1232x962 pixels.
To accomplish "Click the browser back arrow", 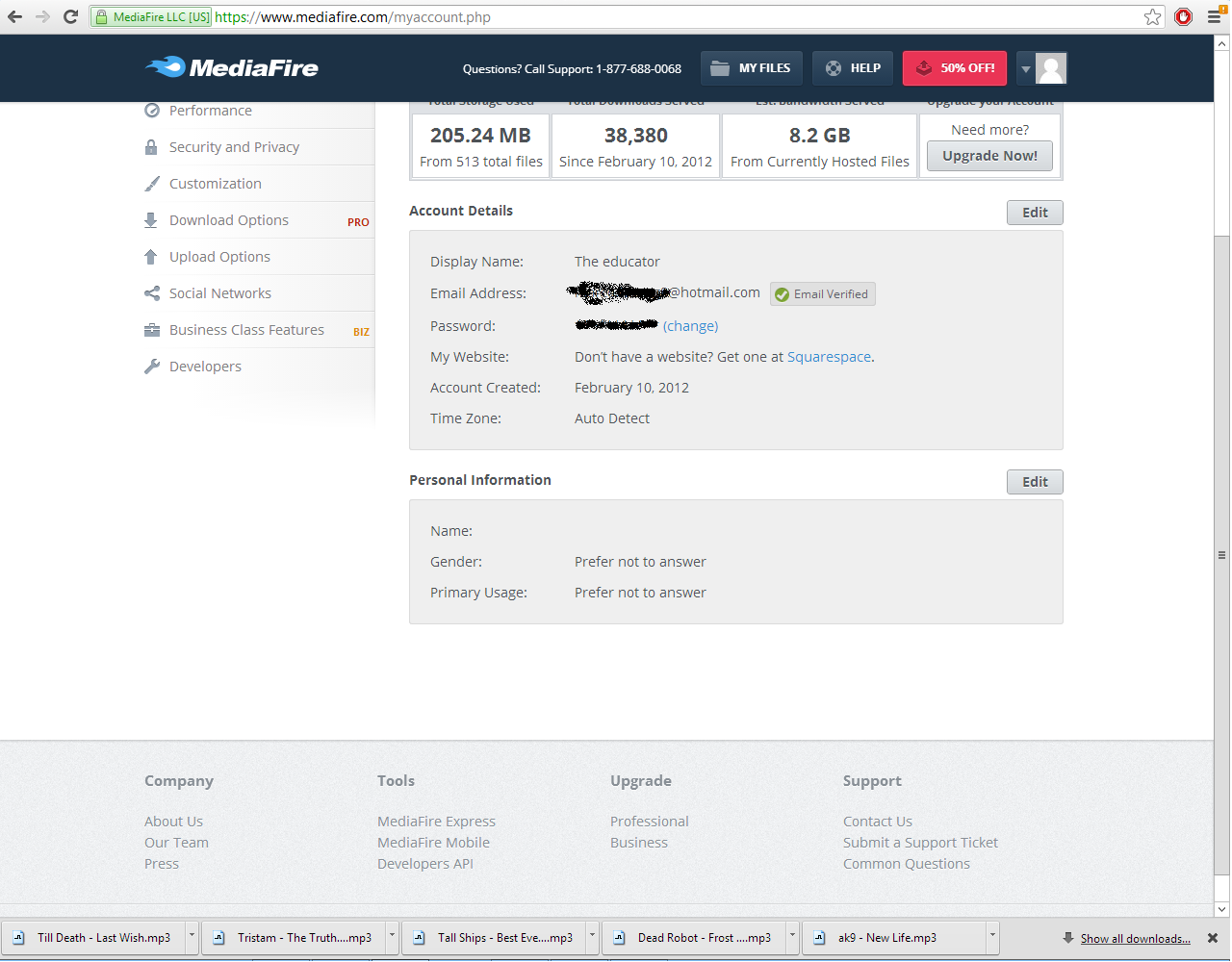I will pos(14,16).
